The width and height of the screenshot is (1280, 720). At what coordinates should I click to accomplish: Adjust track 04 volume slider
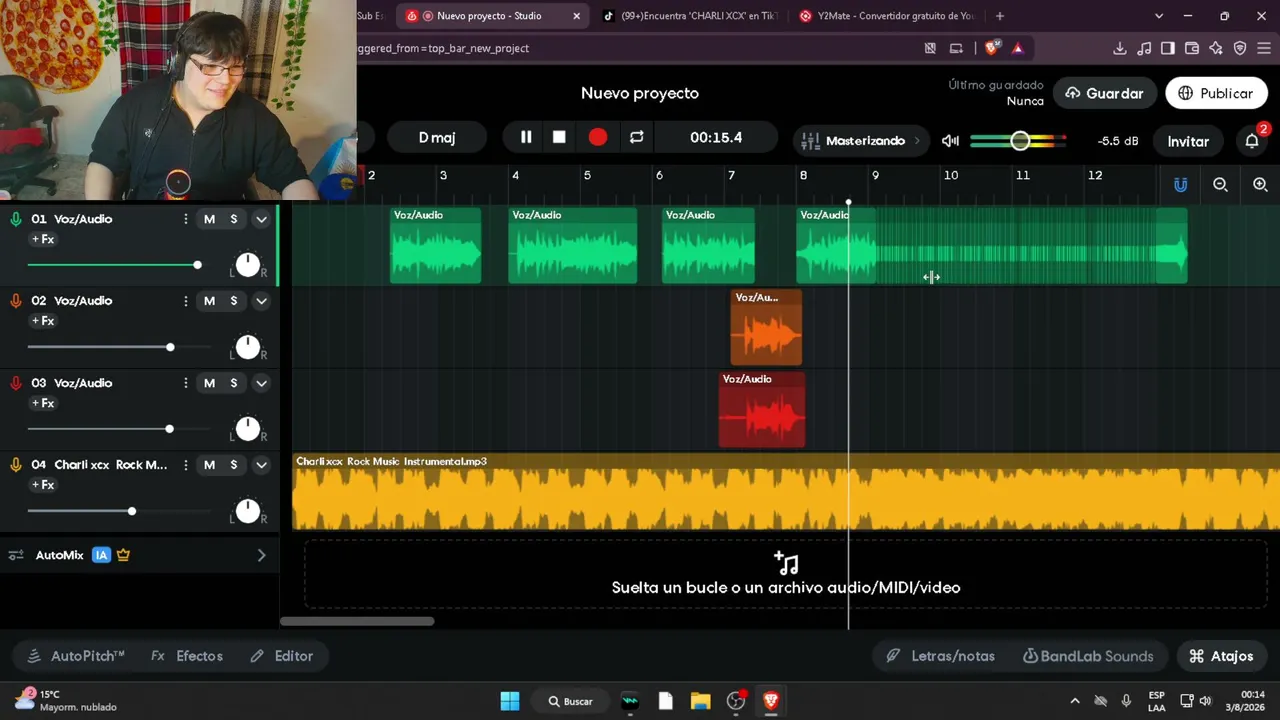[131, 511]
